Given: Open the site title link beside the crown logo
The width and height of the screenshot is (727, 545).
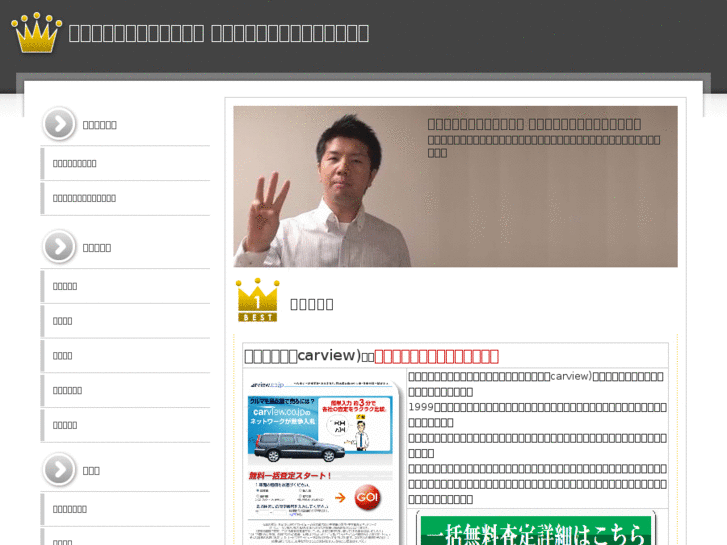Looking at the screenshot, I should tap(219, 33).
